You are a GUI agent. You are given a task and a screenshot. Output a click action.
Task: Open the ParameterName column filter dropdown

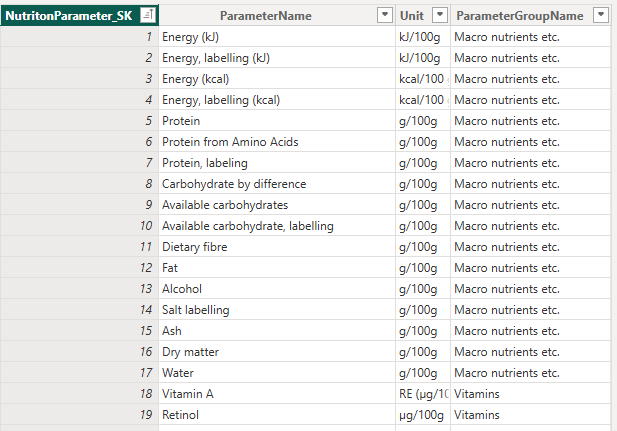tap(385, 15)
